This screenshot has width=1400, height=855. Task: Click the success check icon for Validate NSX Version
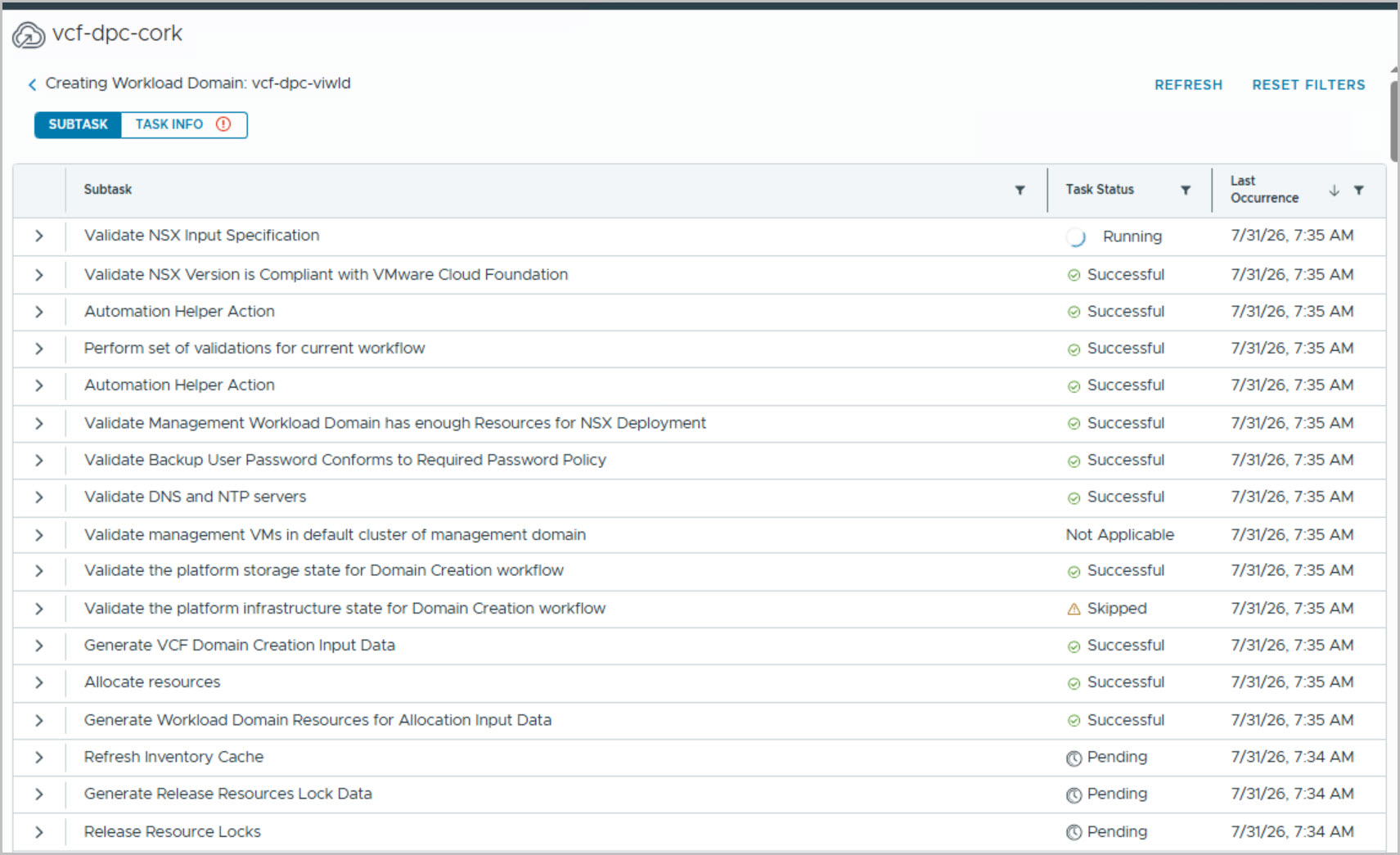[1074, 275]
